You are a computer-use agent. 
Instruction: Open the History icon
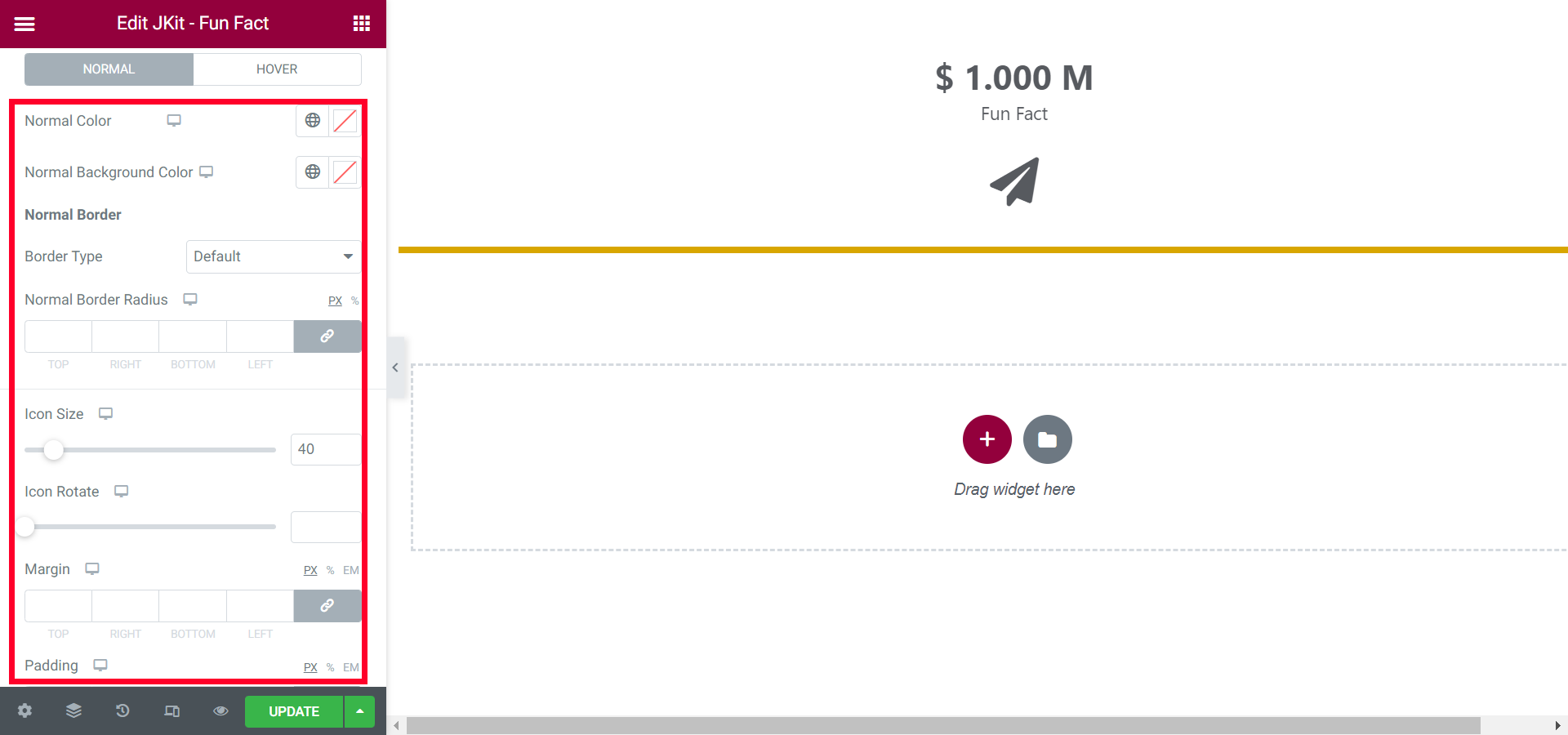(122, 710)
